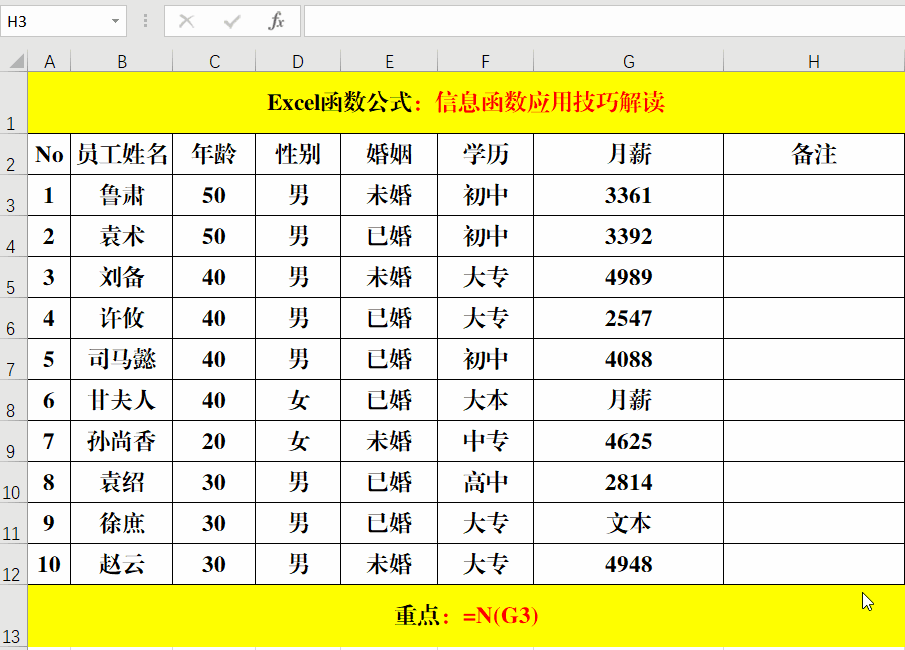
Task: Select the cell with name '袁绍'
Action: [122, 482]
